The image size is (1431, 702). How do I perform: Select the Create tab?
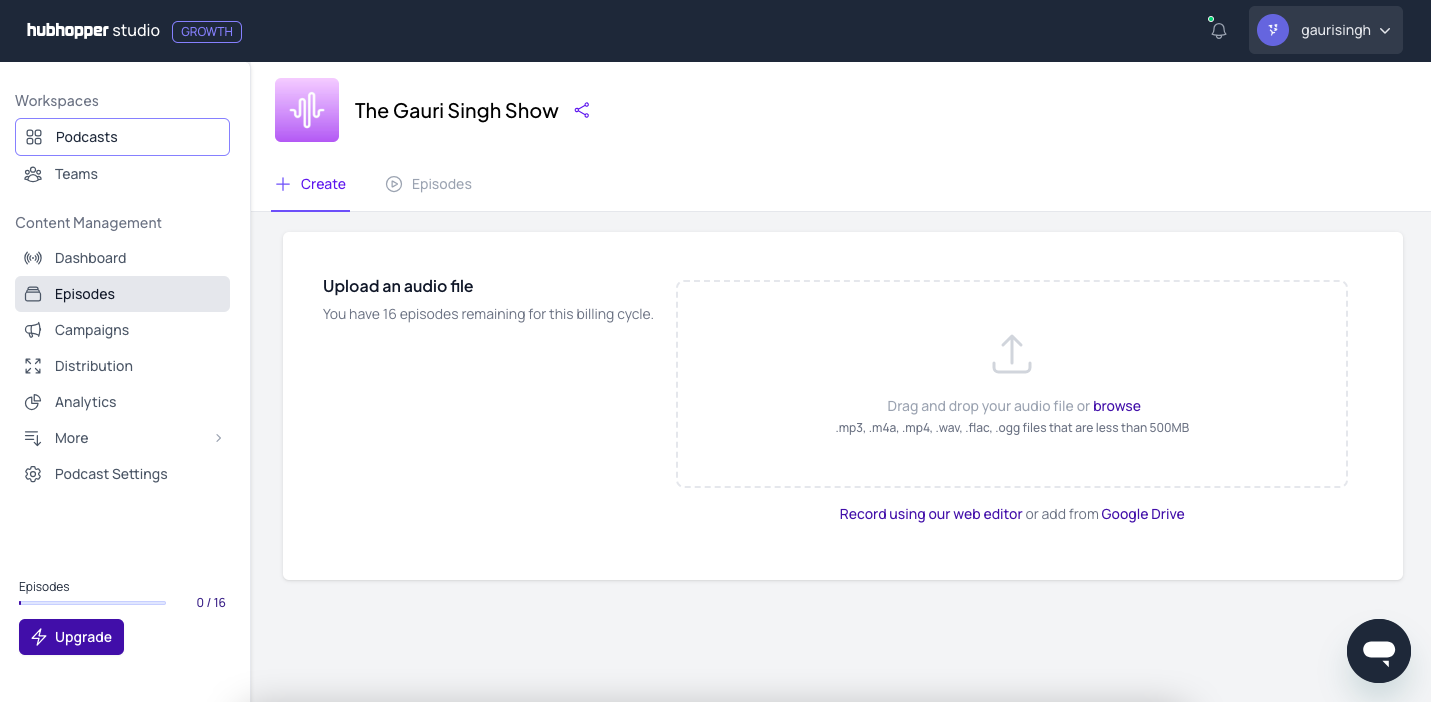click(310, 184)
